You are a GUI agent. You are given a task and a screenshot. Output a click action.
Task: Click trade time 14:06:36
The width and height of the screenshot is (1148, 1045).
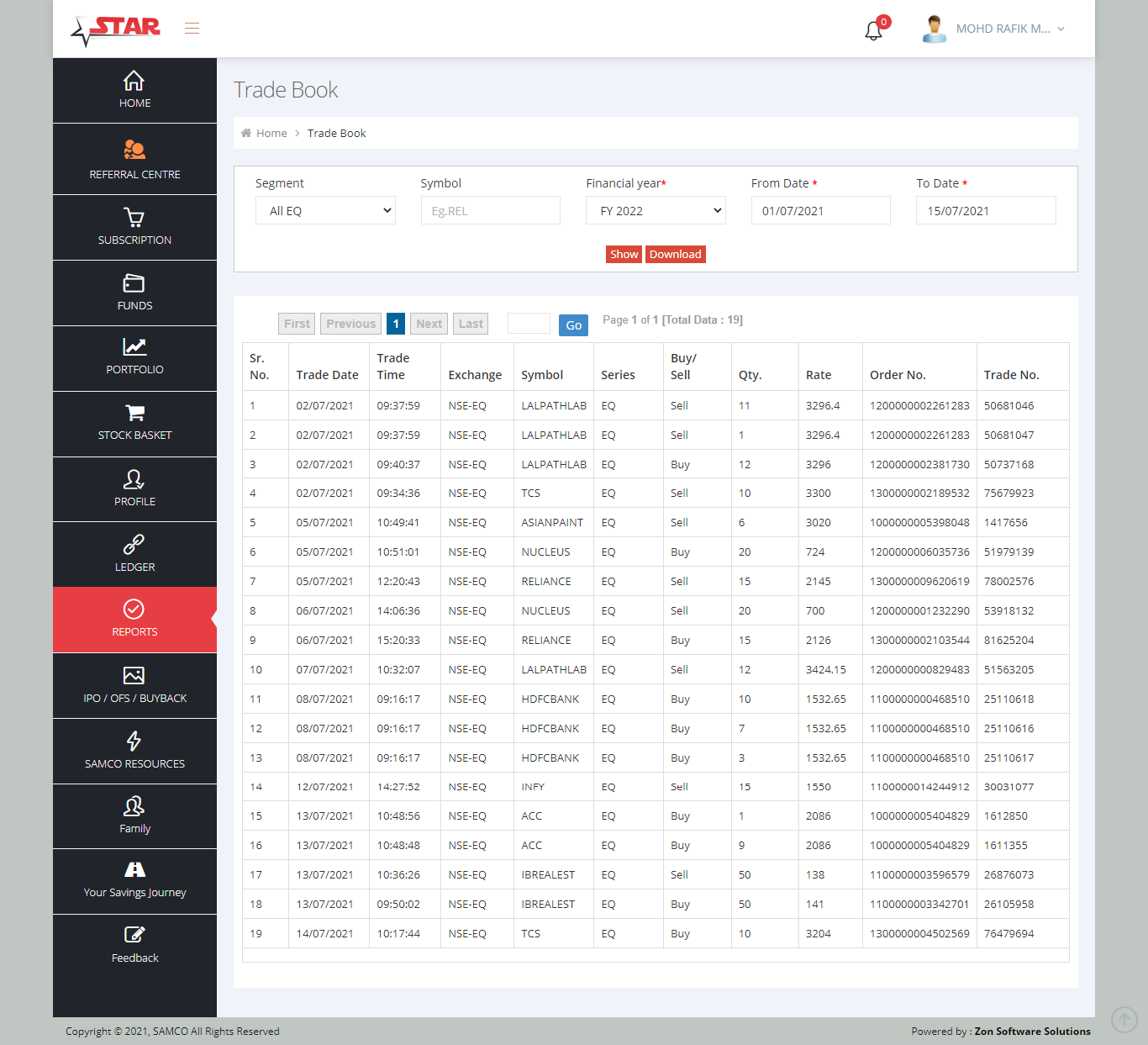398,610
